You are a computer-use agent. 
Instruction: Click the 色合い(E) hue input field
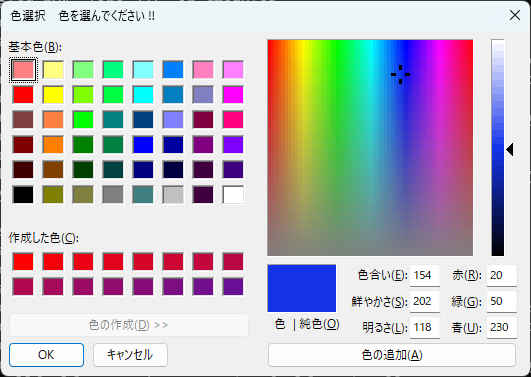pyautogui.click(x=425, y=275)
